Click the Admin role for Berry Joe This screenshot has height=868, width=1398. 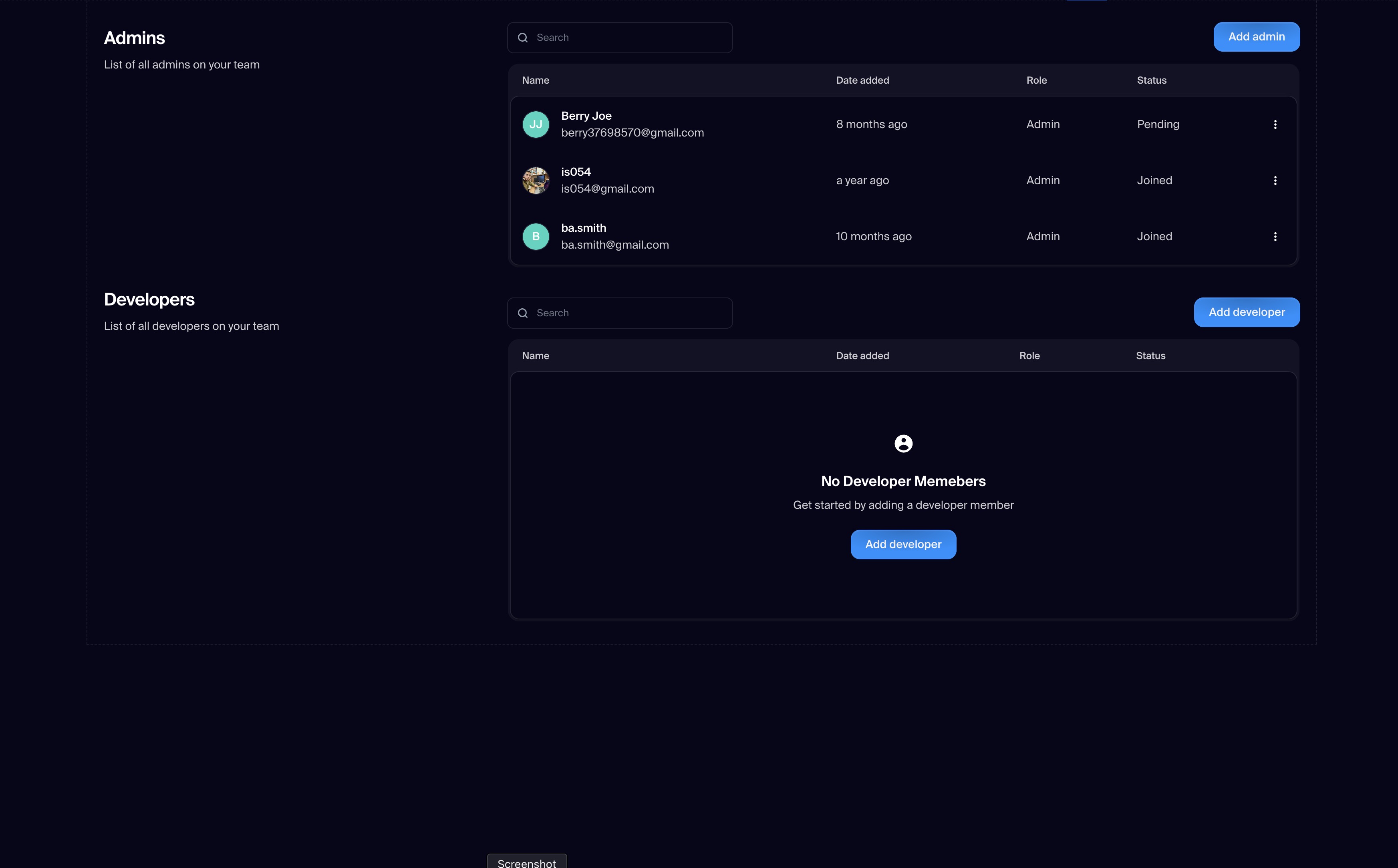tap(1042, 125)
